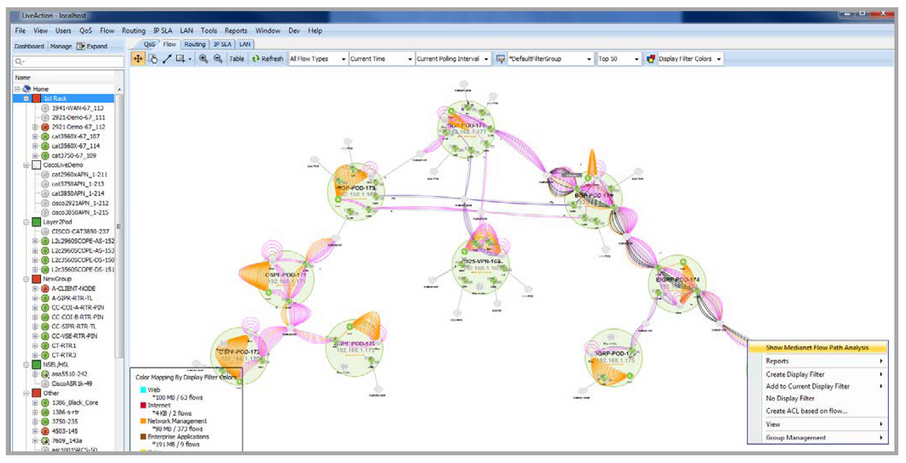This screenshot has width=906, height=463.
Task: Choose Create ACL based on flow
Action: 817,410
